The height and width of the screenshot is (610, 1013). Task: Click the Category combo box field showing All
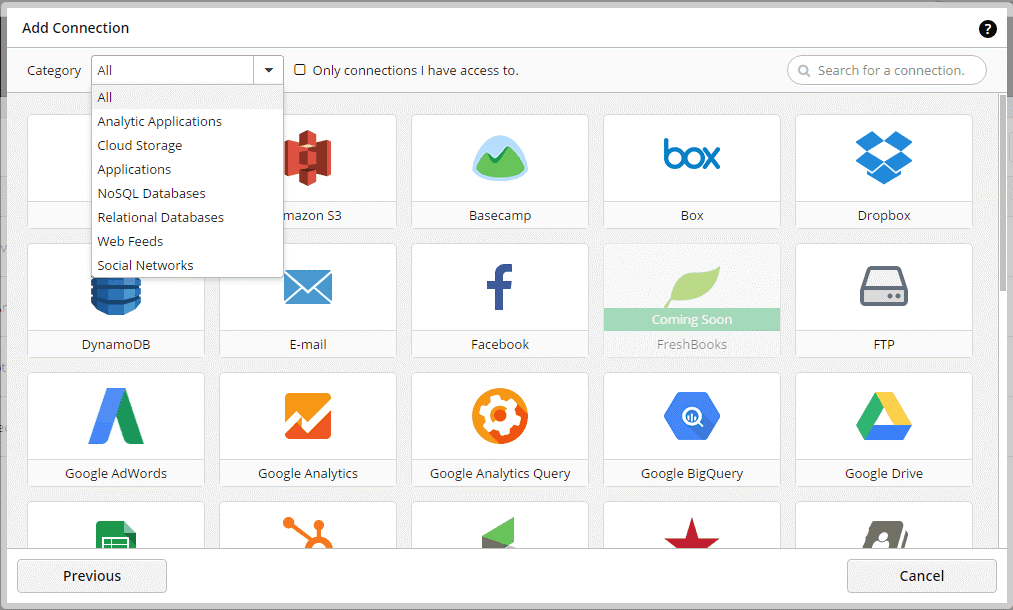172,70
